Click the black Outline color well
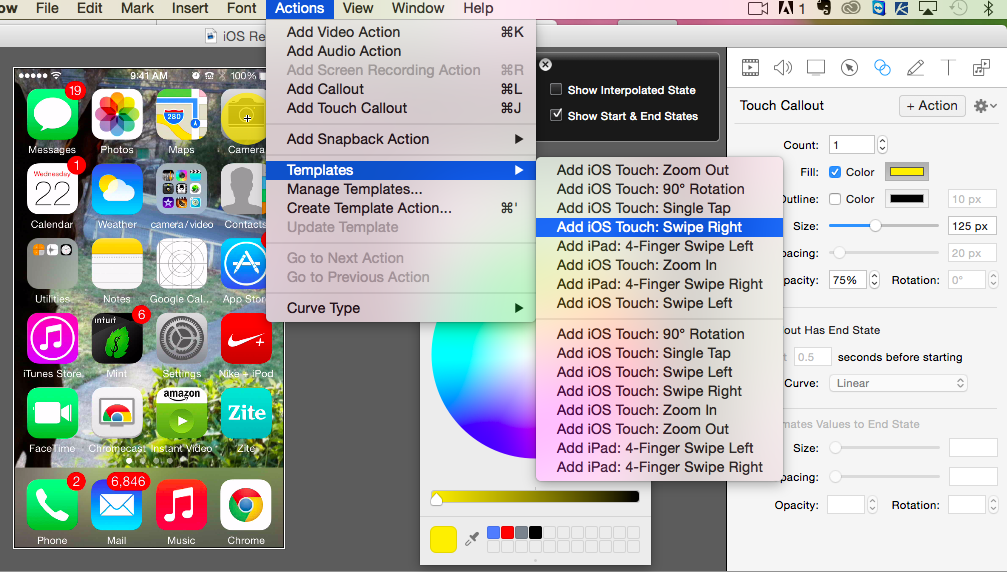Screen dimensions: 1007x572 tap(907, 199)
